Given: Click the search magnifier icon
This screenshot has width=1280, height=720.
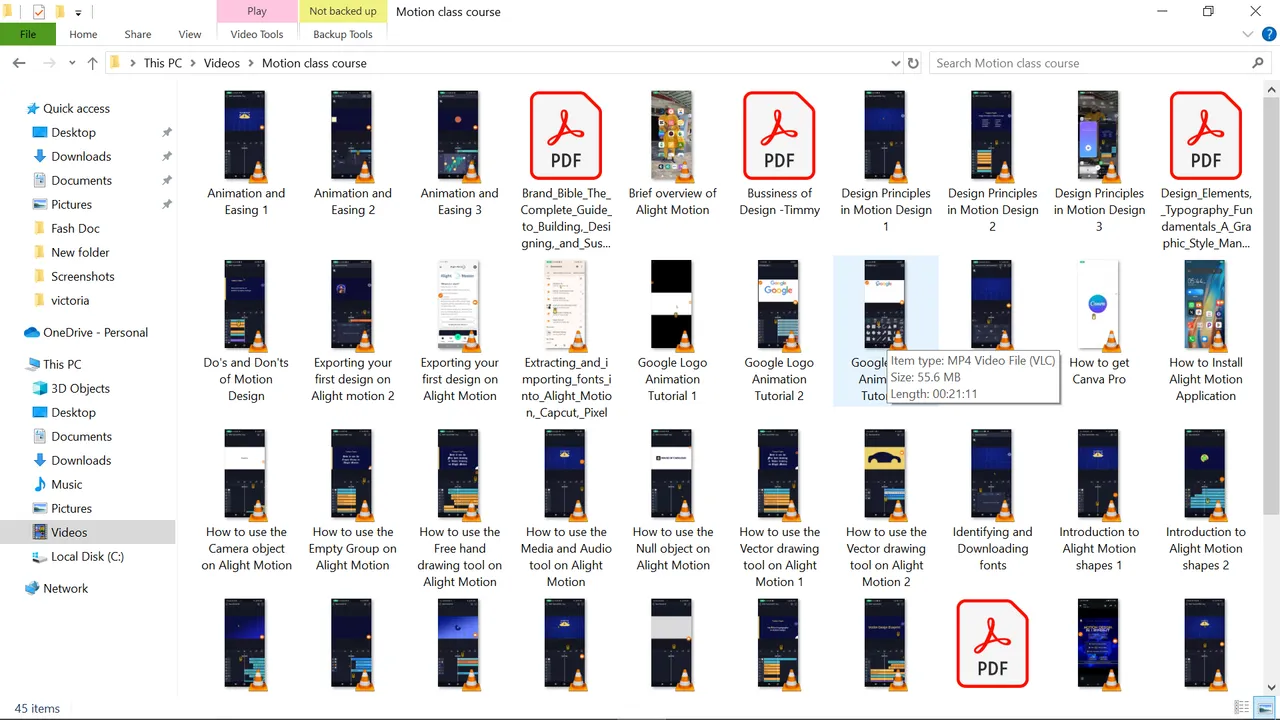Looking at the screenshot, I should (1258, 63).
